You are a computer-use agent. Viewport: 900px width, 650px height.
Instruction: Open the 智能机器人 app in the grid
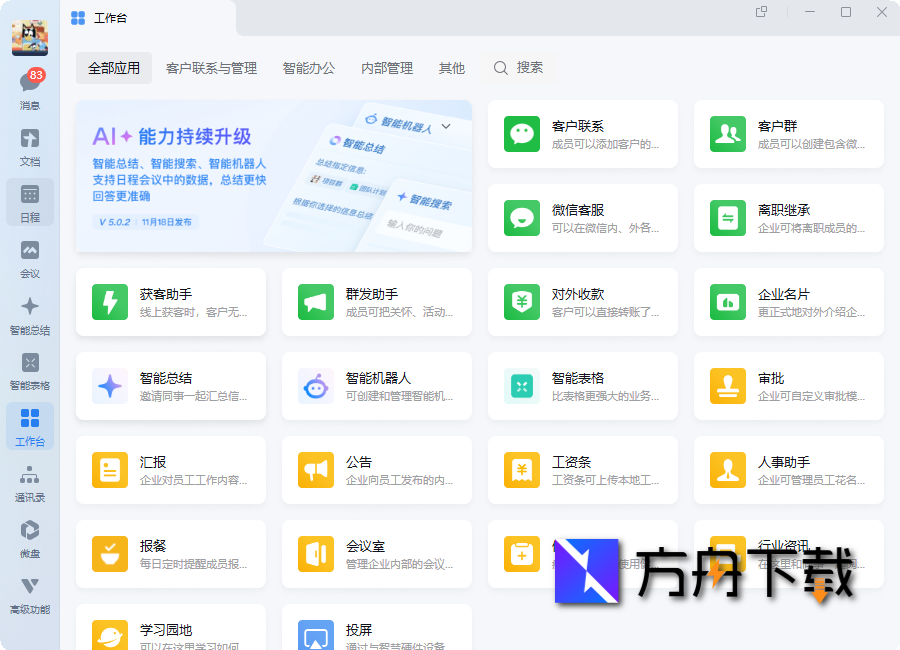(376, 385)
